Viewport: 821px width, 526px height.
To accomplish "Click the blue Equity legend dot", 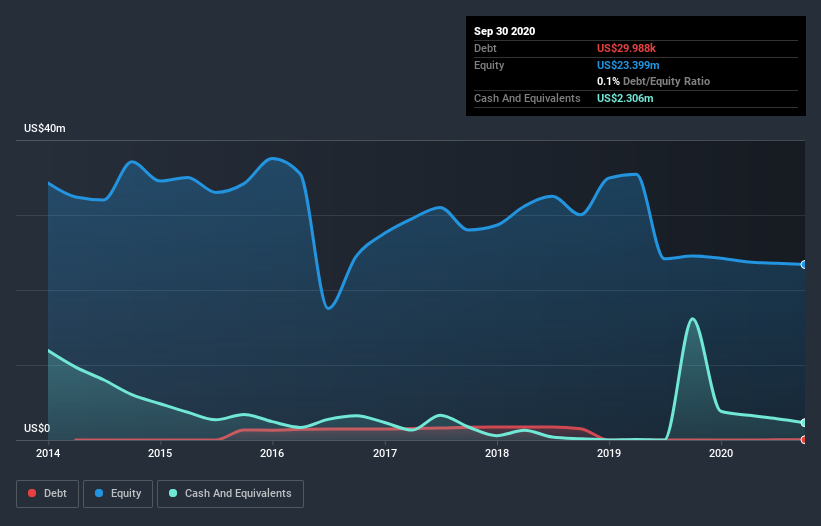I will click(101, 494).
